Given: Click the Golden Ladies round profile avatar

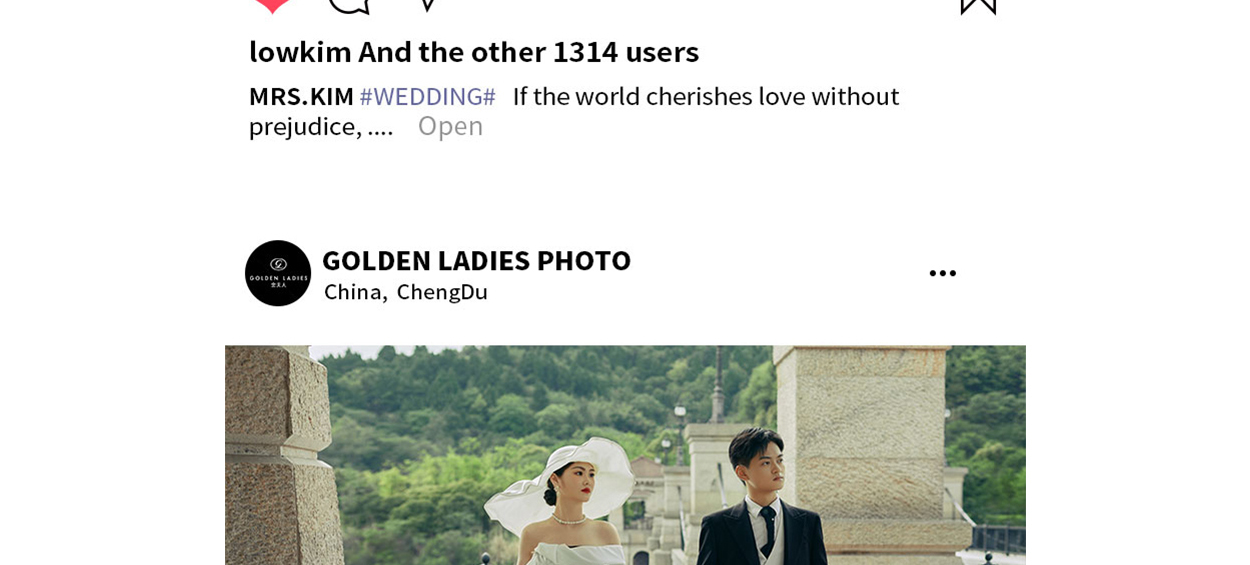Looking at the screenshot, I should (278, 273).
